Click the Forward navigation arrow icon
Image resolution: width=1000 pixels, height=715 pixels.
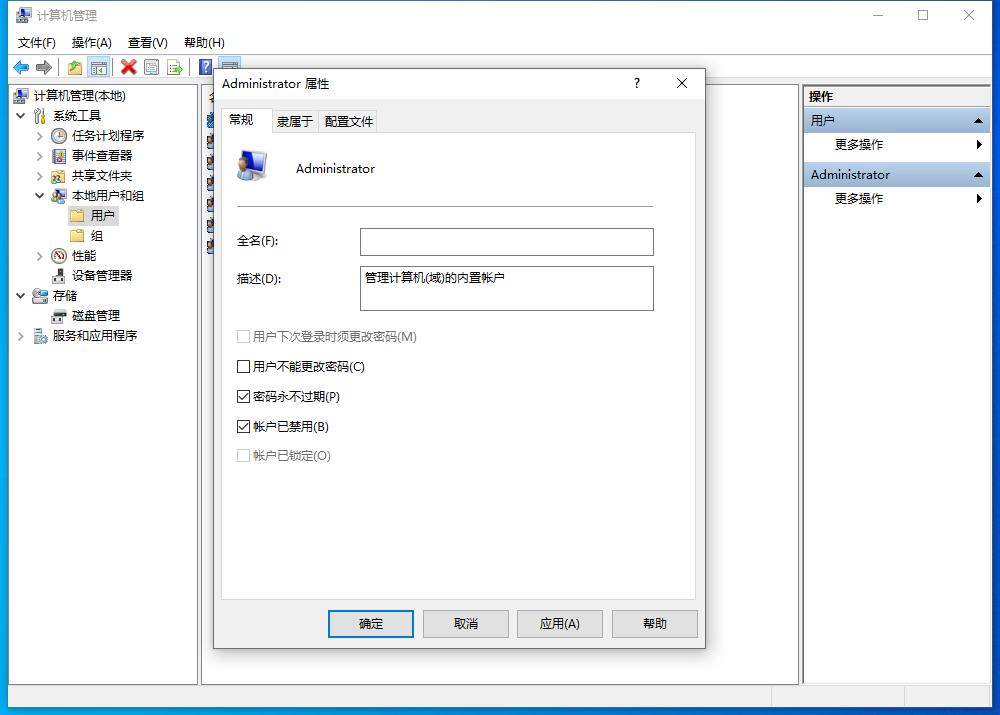[x=44, y=67]
